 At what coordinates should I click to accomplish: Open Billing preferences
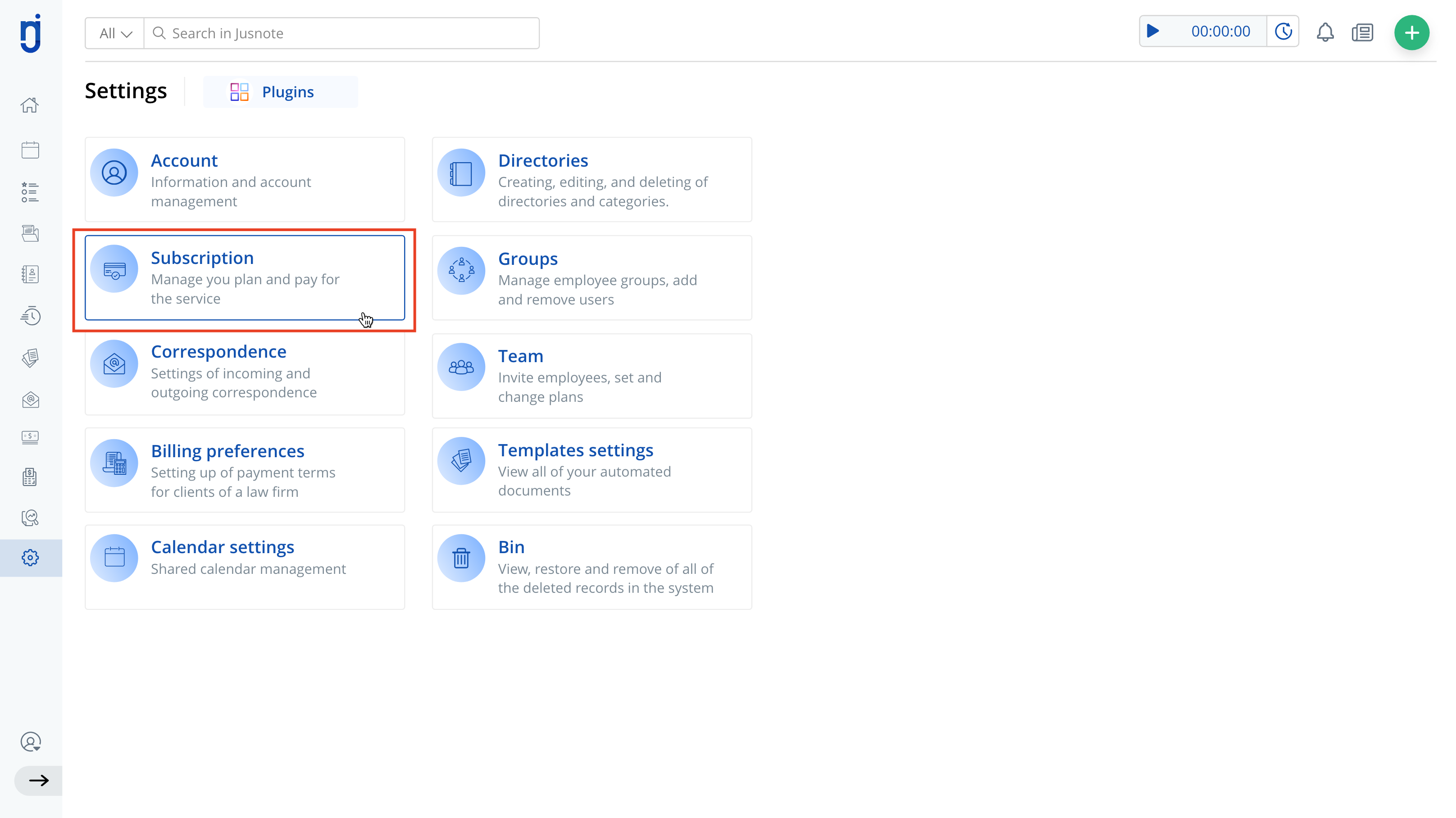[x=245, y=470]
